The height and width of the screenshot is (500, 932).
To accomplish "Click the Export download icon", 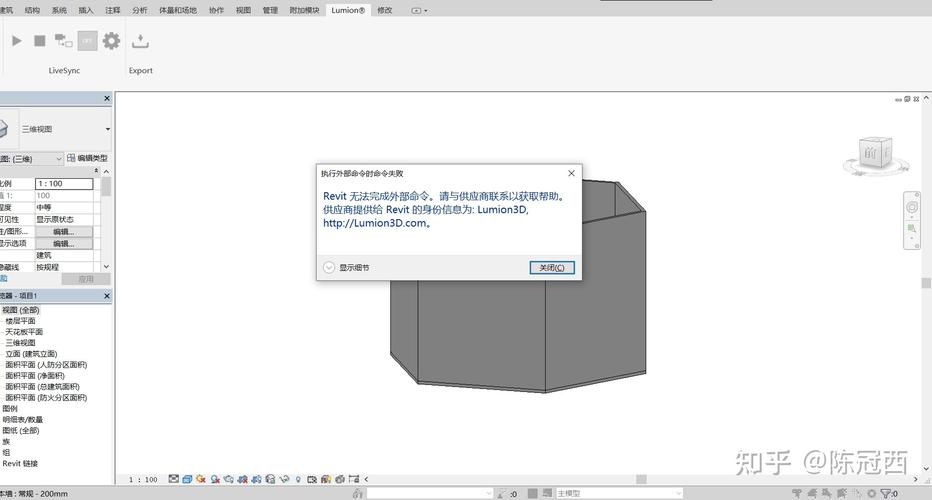I will [140, 40].
